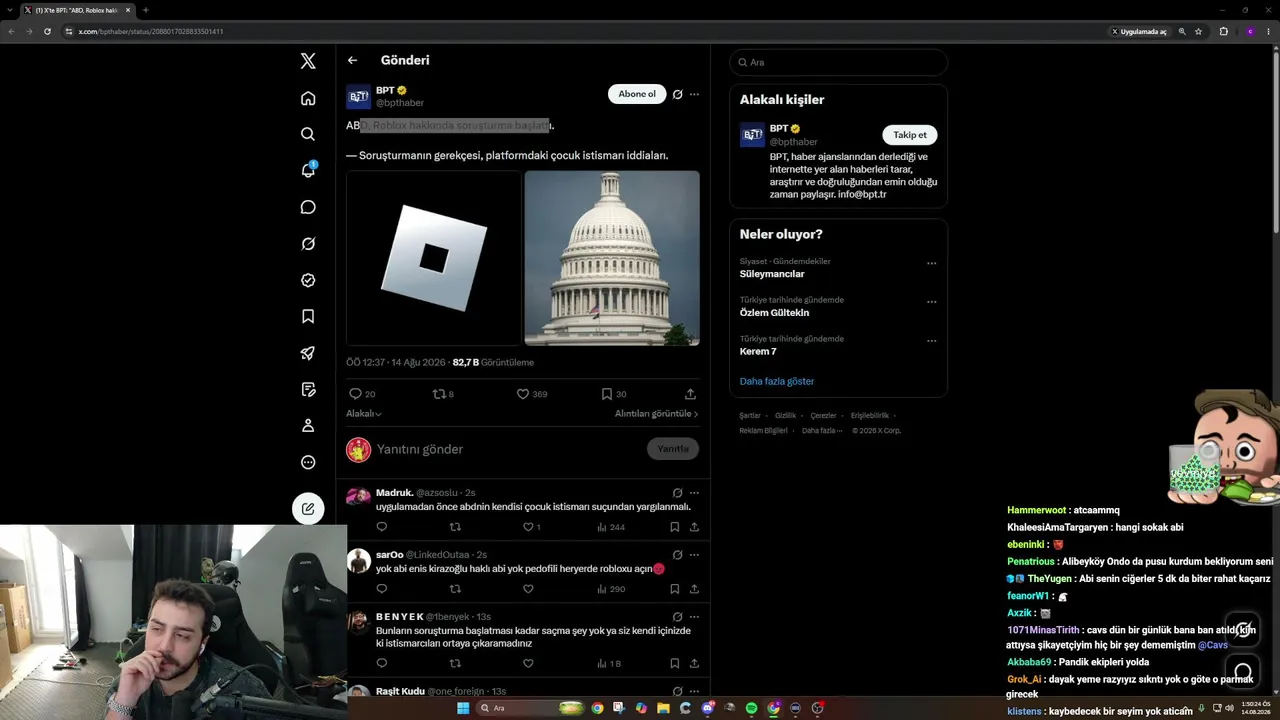Screen dimensions: 1280x720
Task: Bookmark Madruk's reply
Action: tap(674, 527)
